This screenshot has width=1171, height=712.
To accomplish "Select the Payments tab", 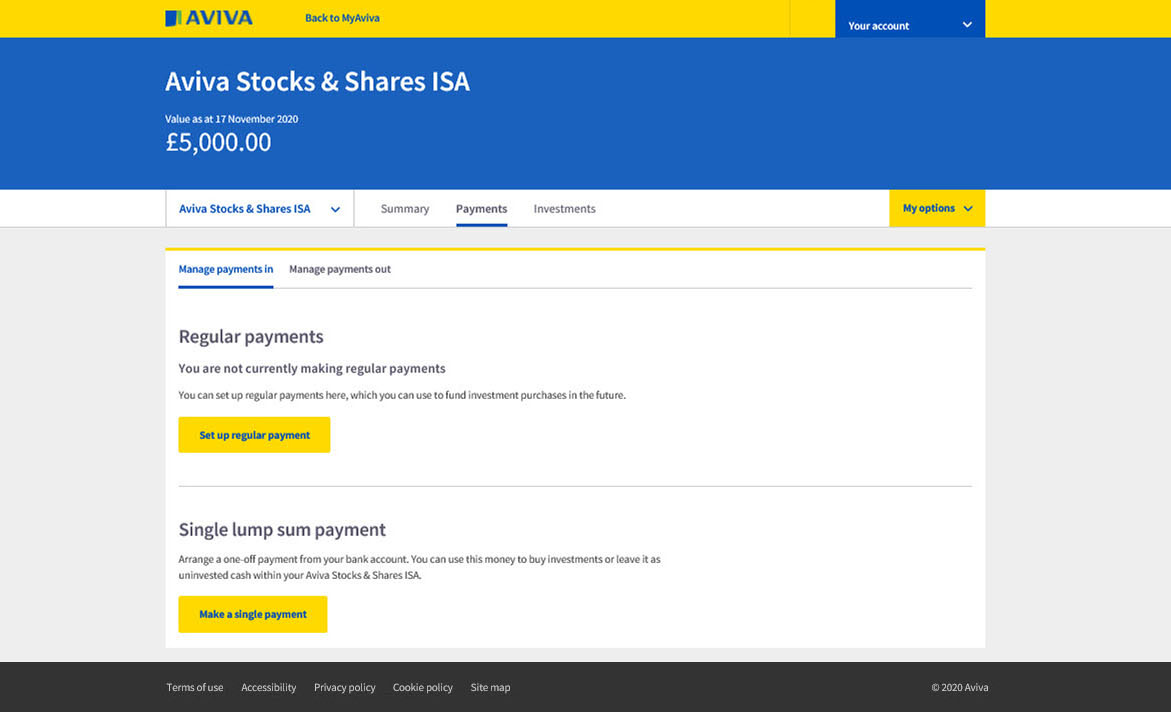I will pyautogui.click(x=482, y=208).
